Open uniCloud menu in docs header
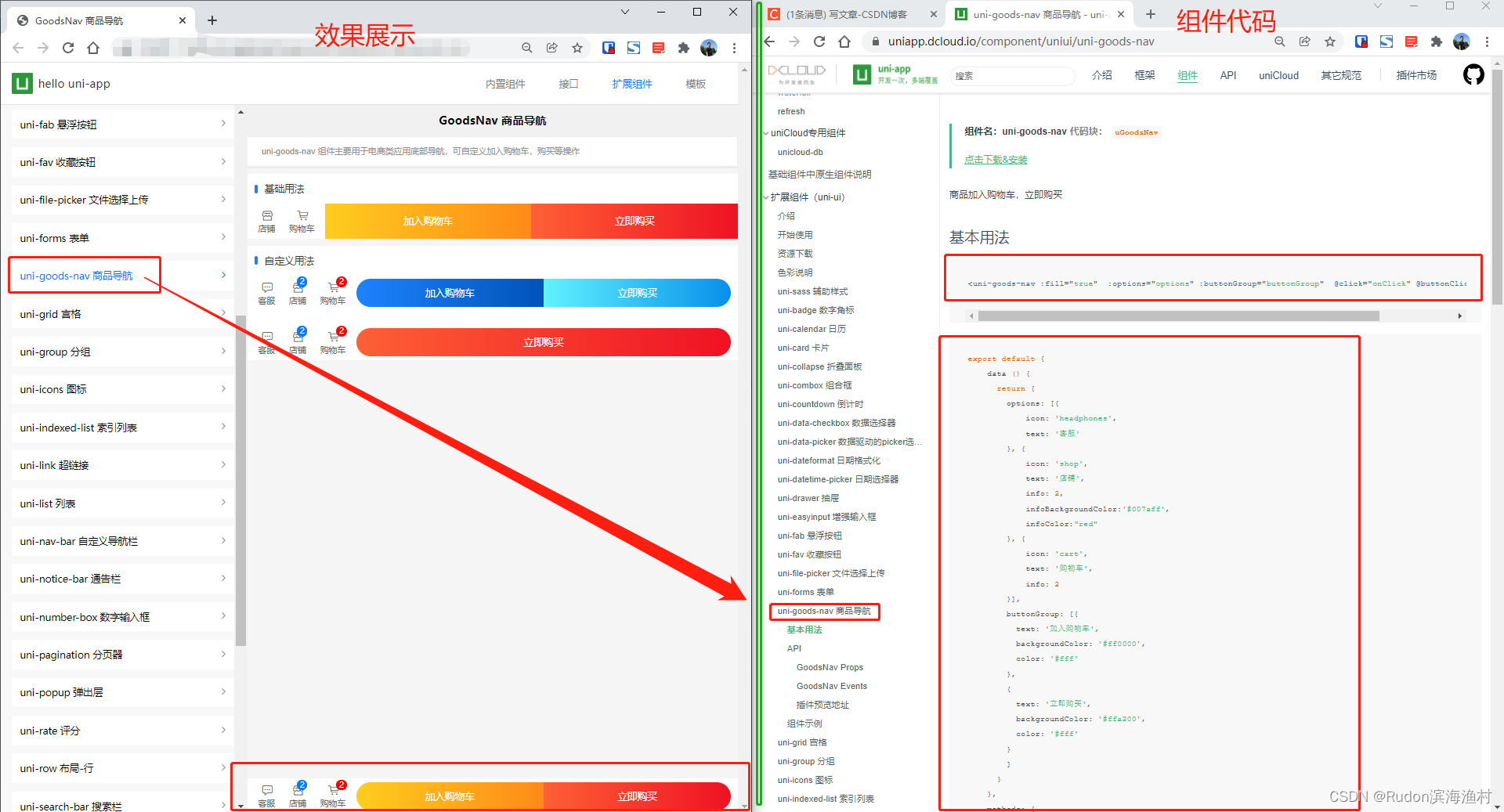This screenshot has height=812, width=1504. click(1278, 75)
